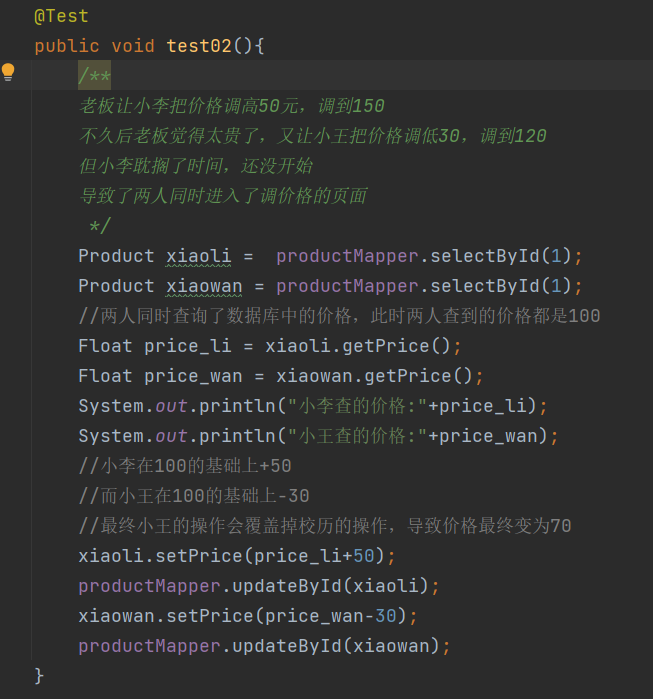Image resolution: width=653 pixels, height=699 pixels.
Task: Click the Javadoc closing */ marker
Action: (100, 226)
